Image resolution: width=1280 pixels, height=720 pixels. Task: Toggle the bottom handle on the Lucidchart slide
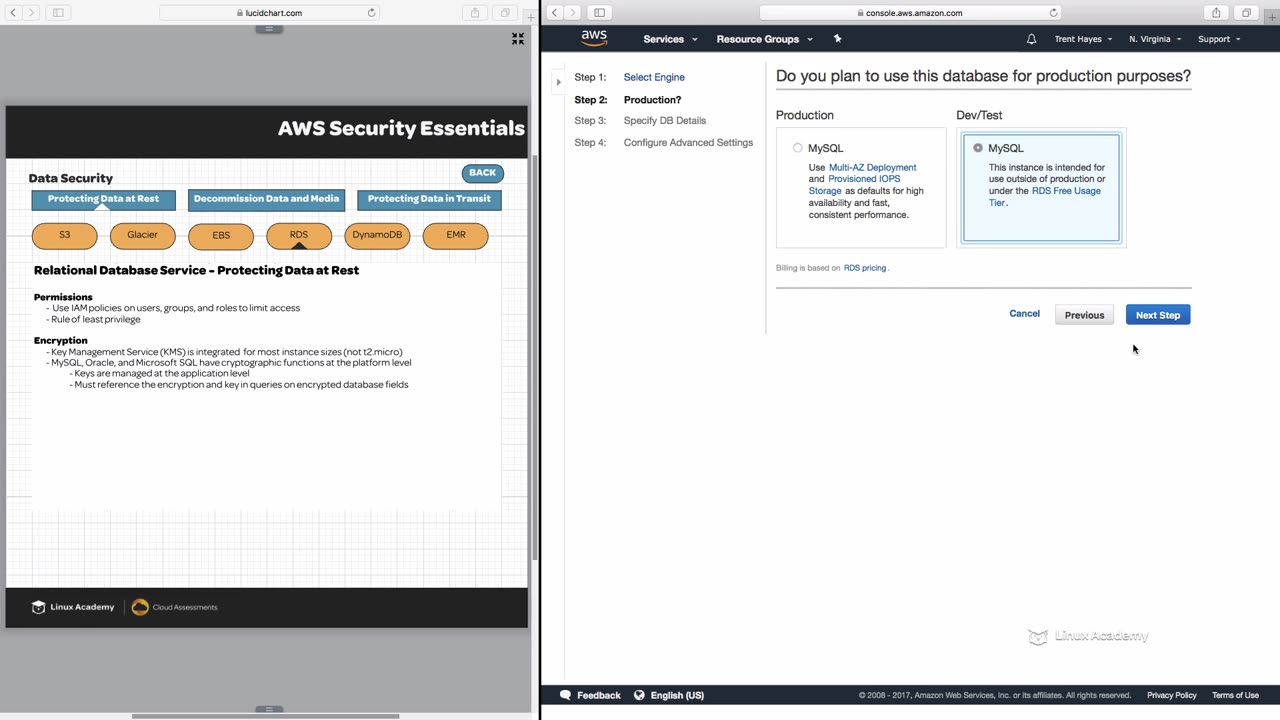tap(269, 709)
